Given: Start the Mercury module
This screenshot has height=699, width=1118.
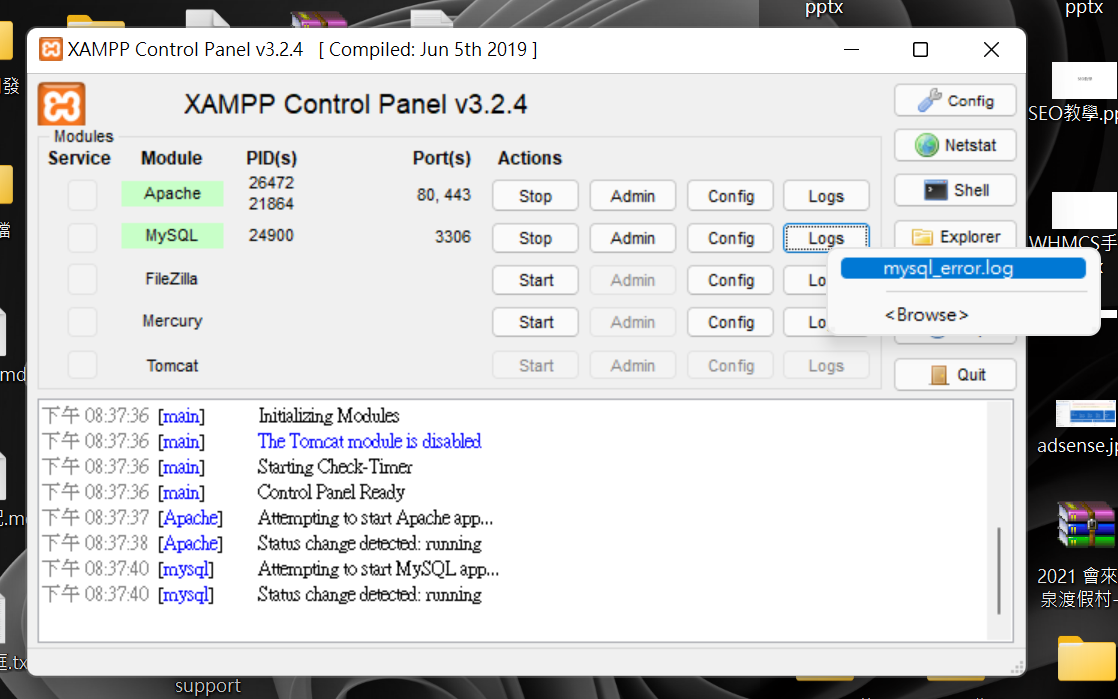Looking at the screenshot, I should coord(535,322).
